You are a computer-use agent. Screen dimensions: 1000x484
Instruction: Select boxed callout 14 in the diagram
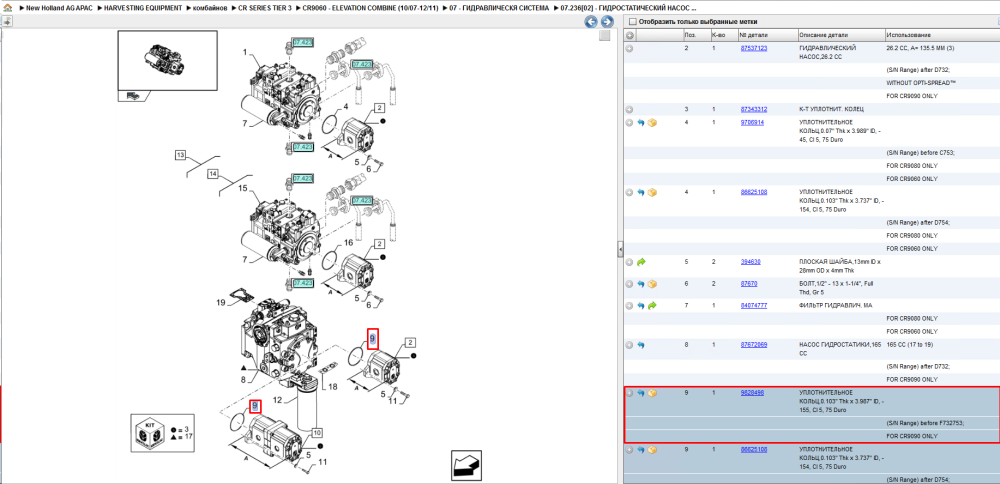click(213, 173)
